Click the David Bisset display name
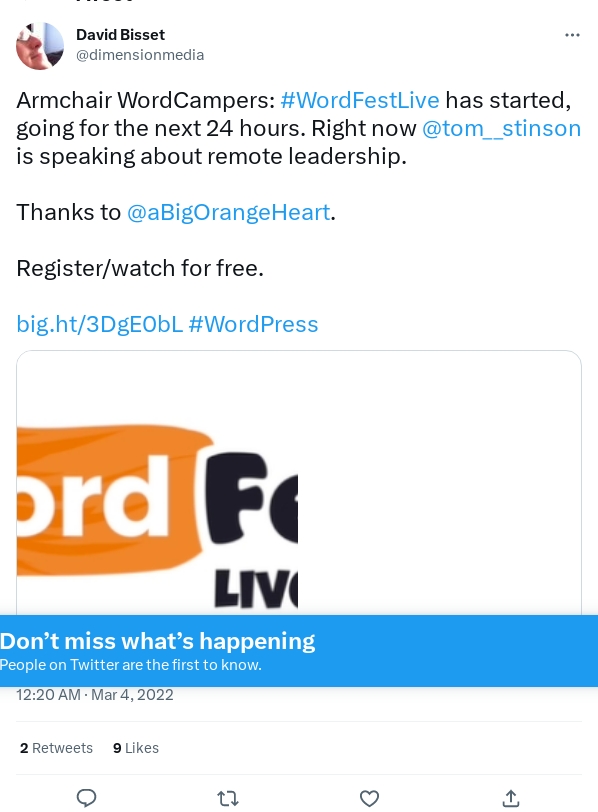The height and width of the screenshot is (812, 598). click(120, 35)
